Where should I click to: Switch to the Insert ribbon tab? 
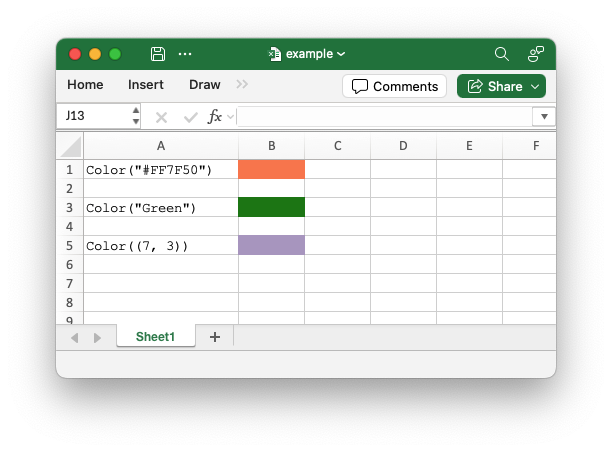tap(146, 85)
